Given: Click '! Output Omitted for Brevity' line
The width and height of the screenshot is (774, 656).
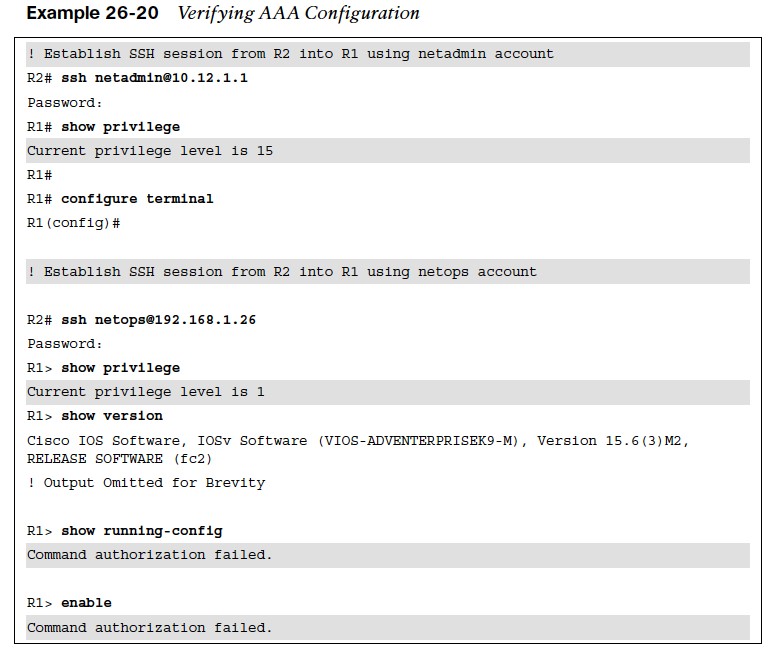Looking at the screenshot, I should point(146,483).
